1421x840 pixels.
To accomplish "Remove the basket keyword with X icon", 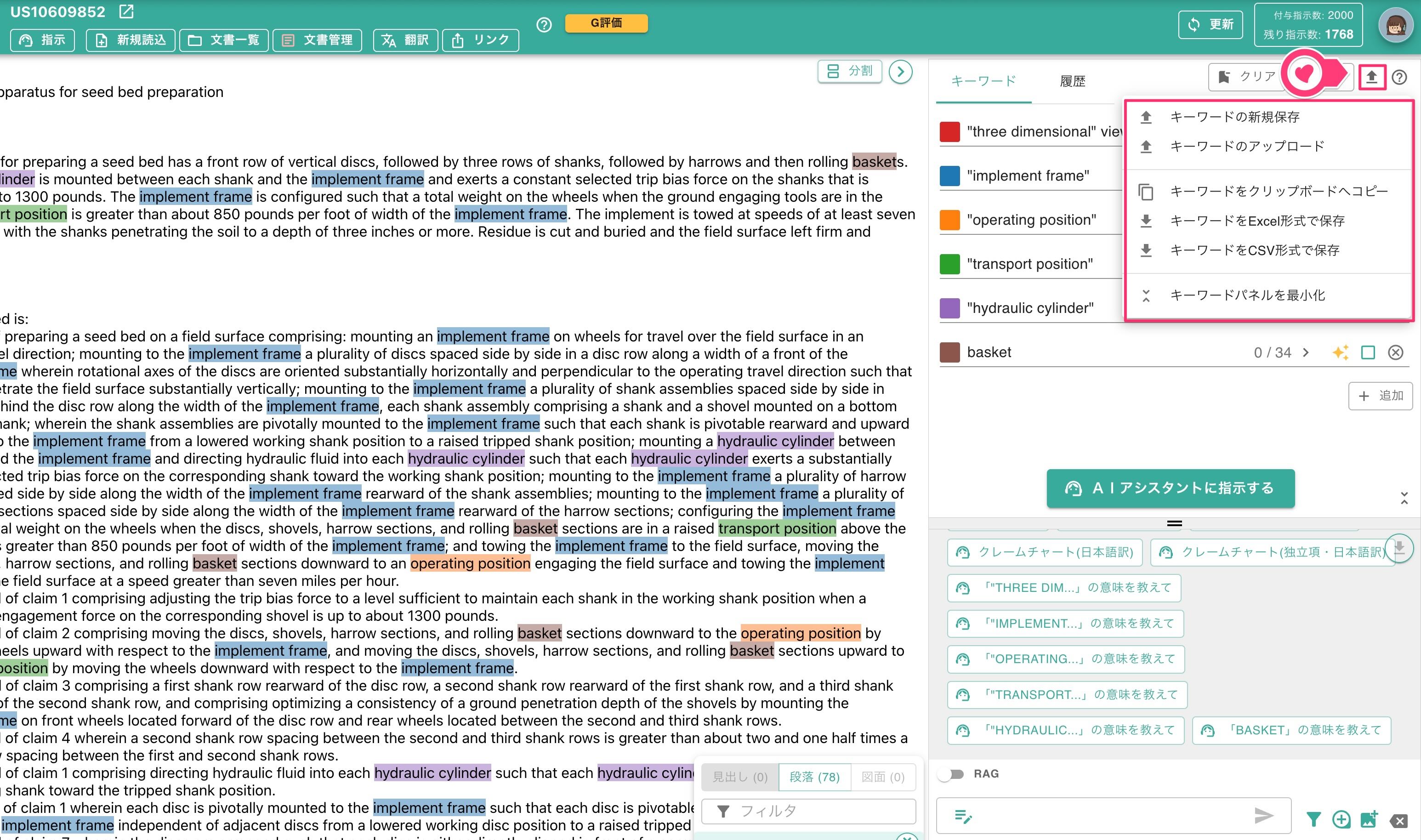I will (1396, 352).
